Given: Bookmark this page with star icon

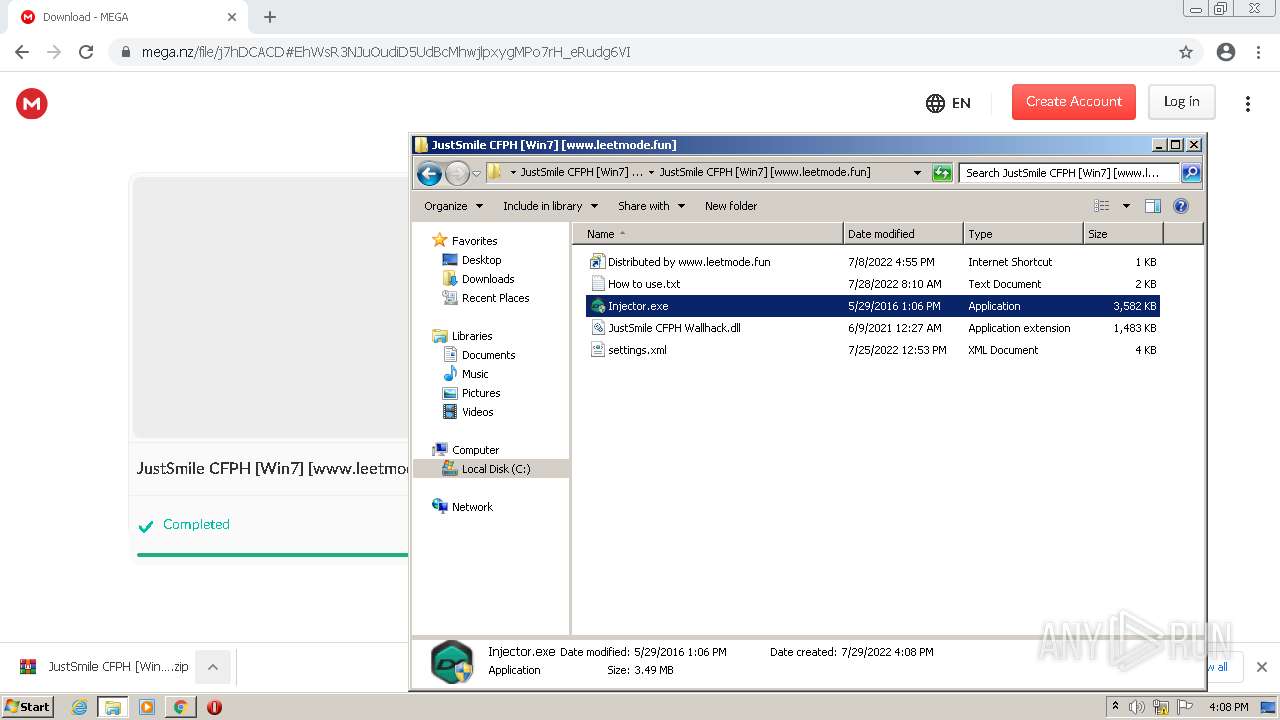Looking at the screenshot, I should [1186, 52].
